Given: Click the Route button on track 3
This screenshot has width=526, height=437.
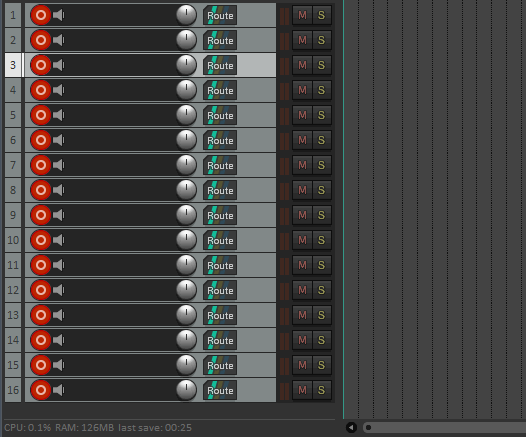Looking at the screenshot, I should pos(220,65).
